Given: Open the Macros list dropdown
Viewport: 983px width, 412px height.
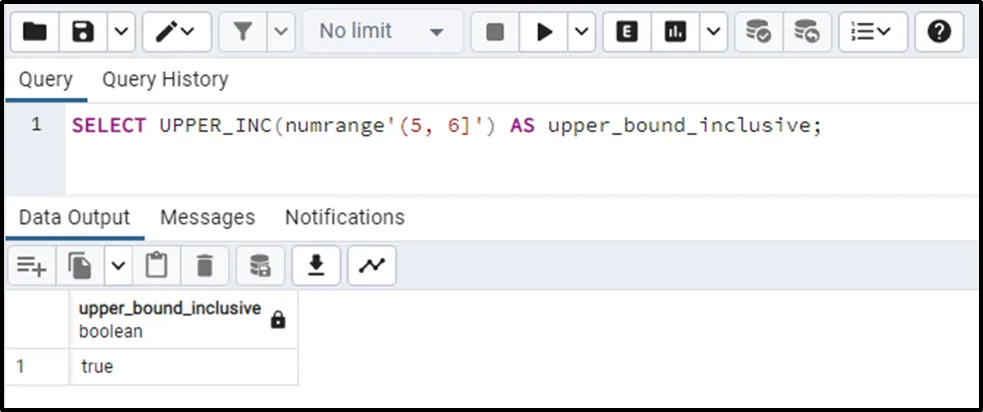Looking at the screenshot, I should pos(872,32).
